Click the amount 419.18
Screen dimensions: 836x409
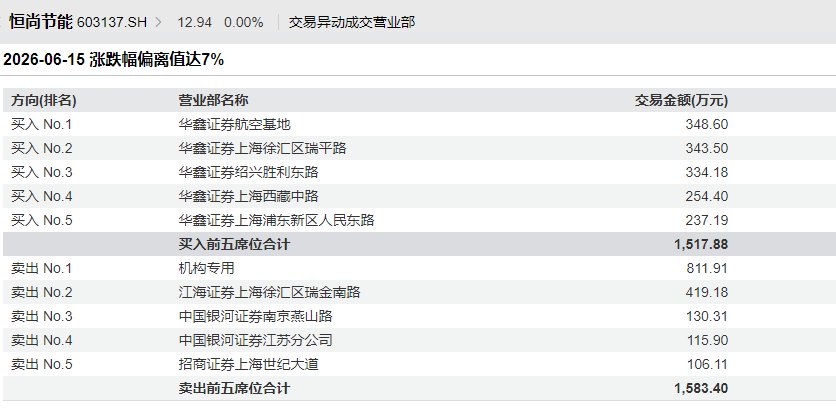pyautogui.click(x=706, y=292)
